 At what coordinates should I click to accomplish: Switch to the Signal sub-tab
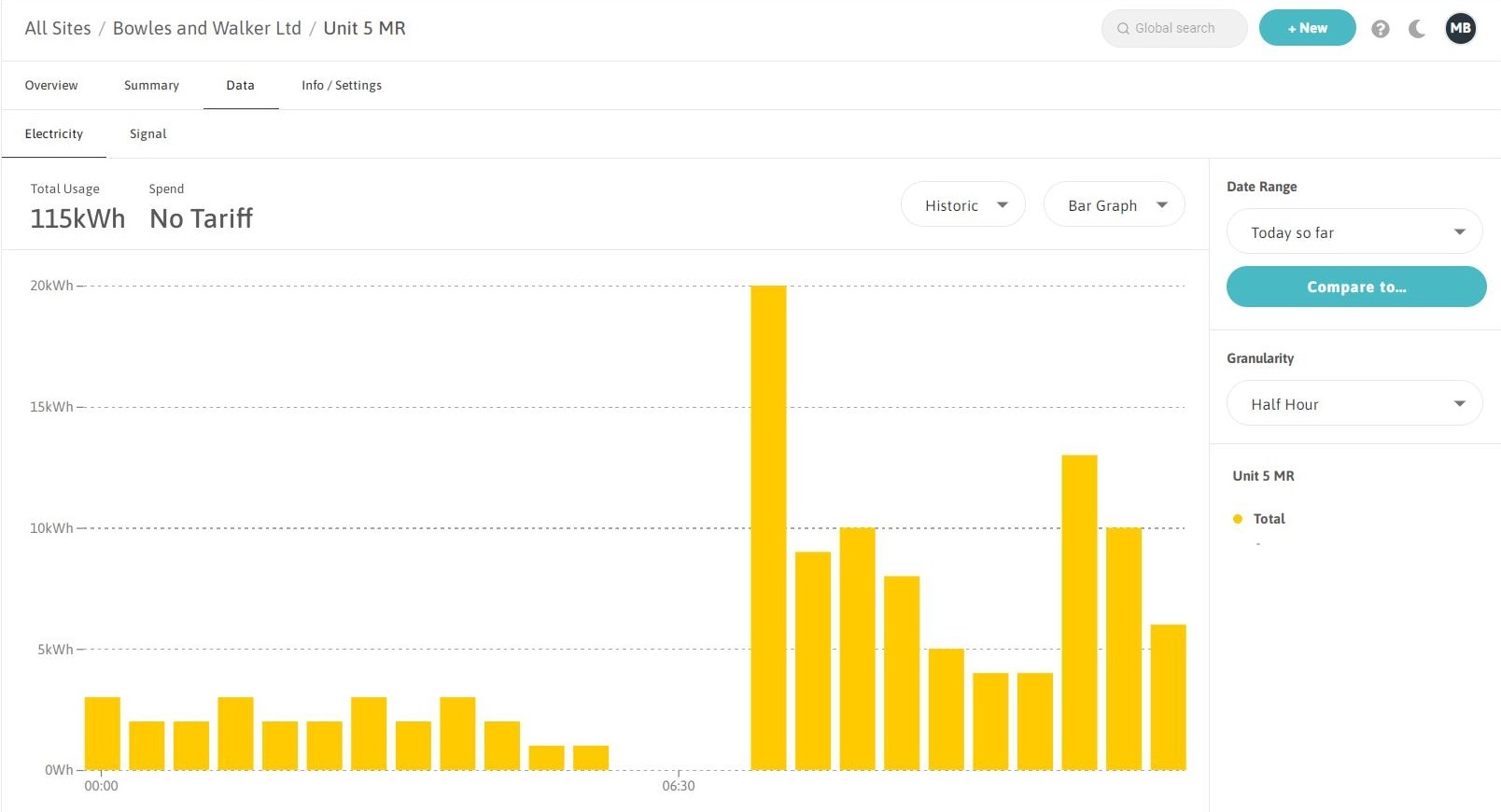click(x=148, y=133)
